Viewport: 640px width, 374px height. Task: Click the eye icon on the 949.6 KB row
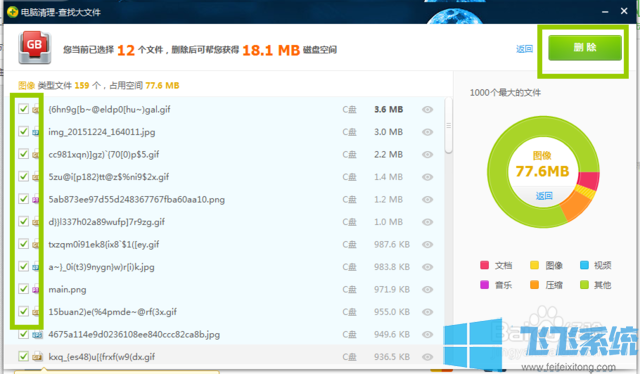pyautogui.click(x=427, y=334)
